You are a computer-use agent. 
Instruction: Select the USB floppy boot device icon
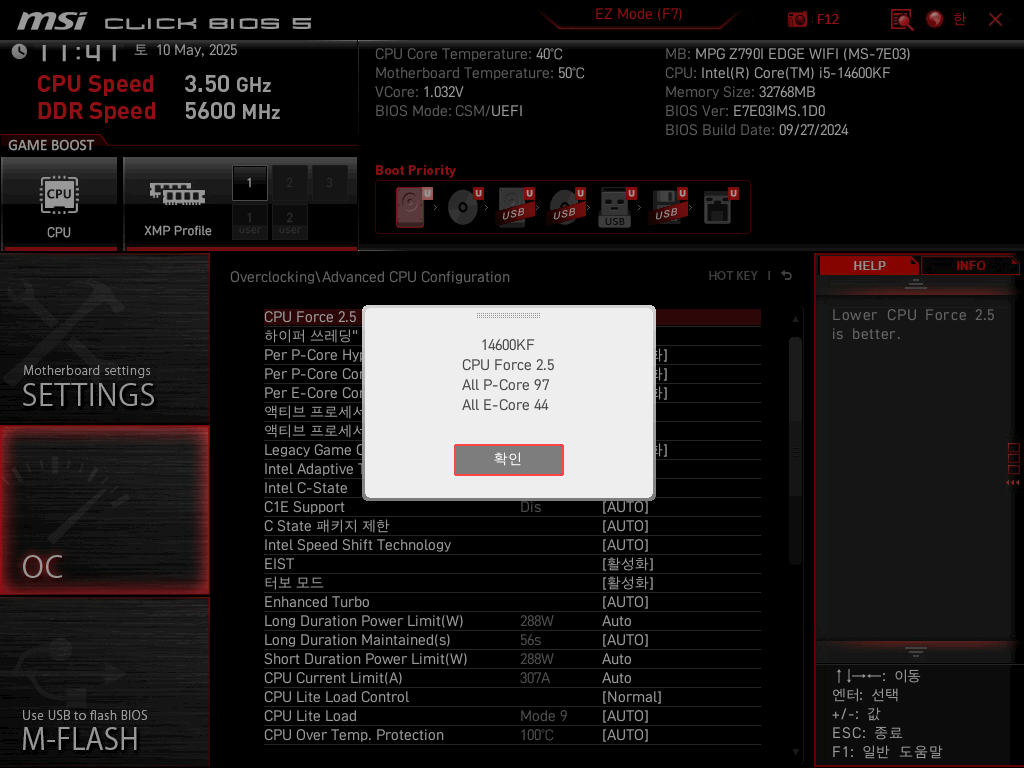[x=668, y=206]
